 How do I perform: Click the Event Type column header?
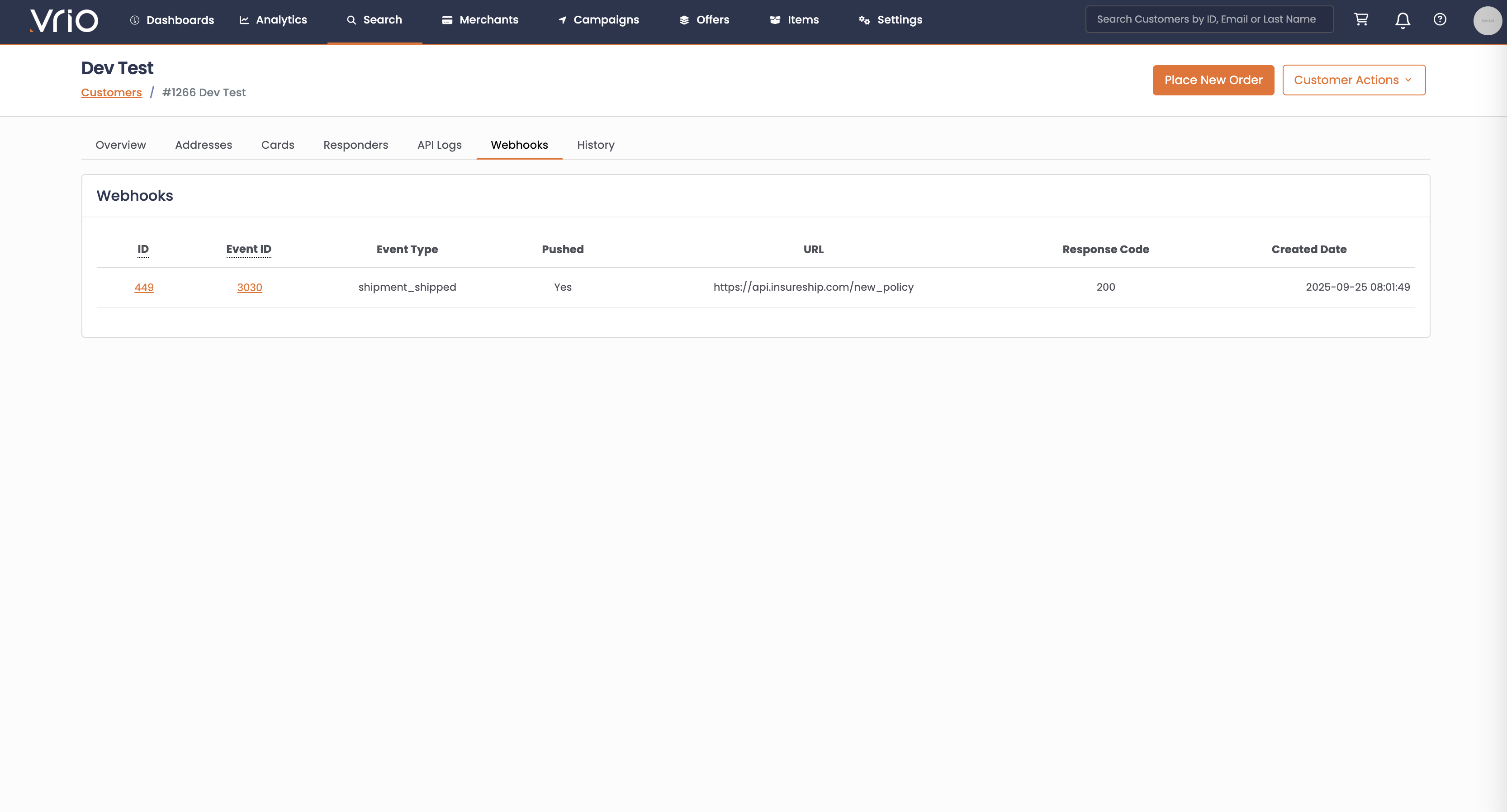point(407,250)
